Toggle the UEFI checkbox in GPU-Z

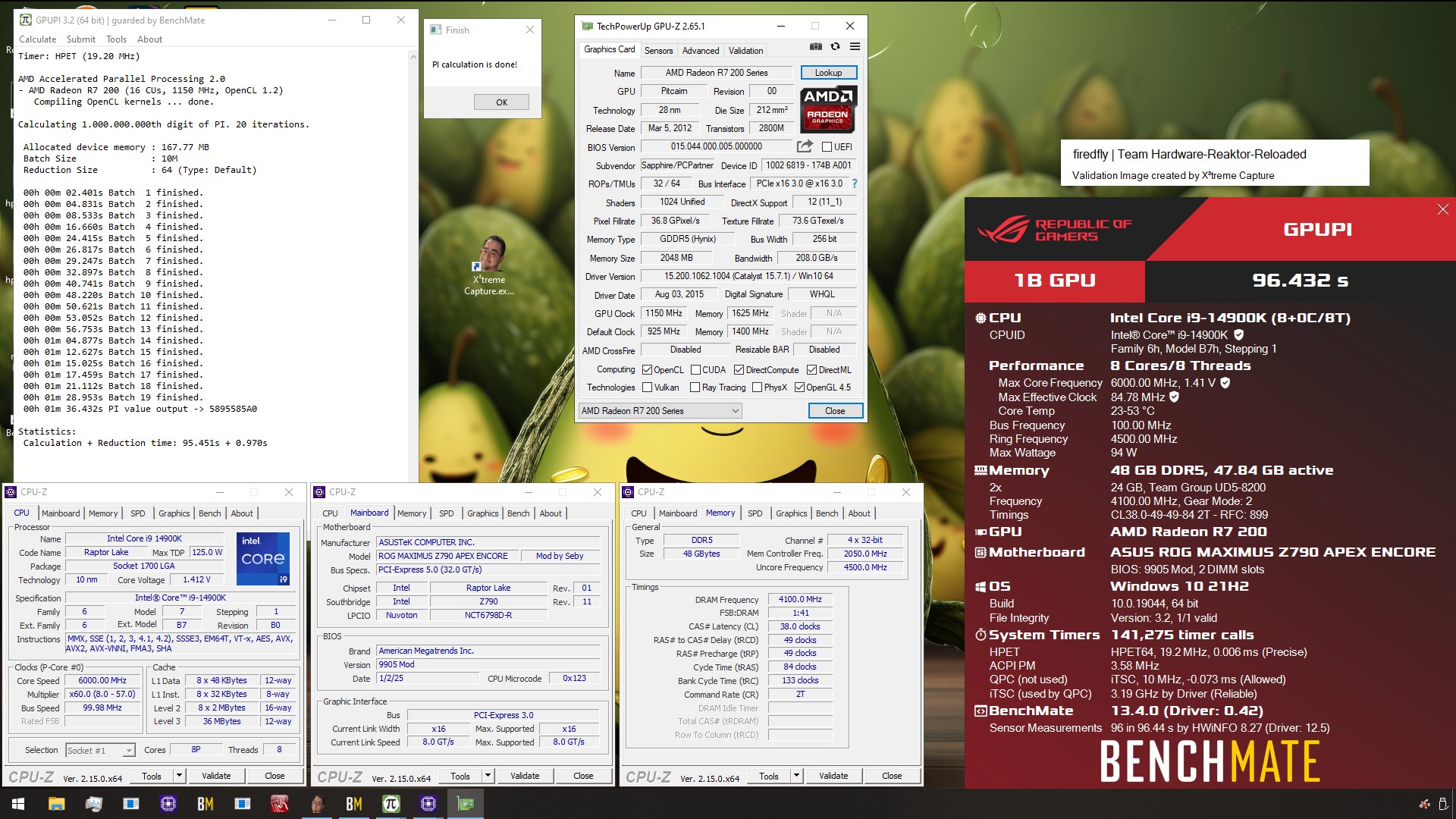[827, 147]
